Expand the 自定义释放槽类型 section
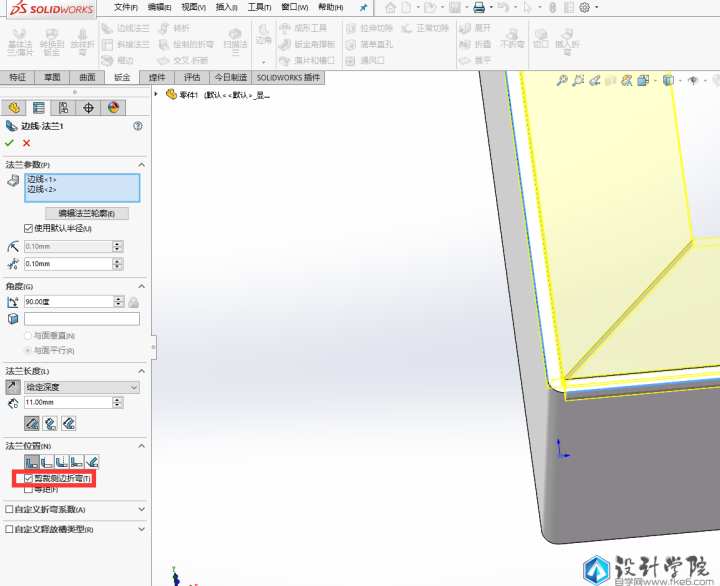 pyautogui.click(x=141, y=529)
